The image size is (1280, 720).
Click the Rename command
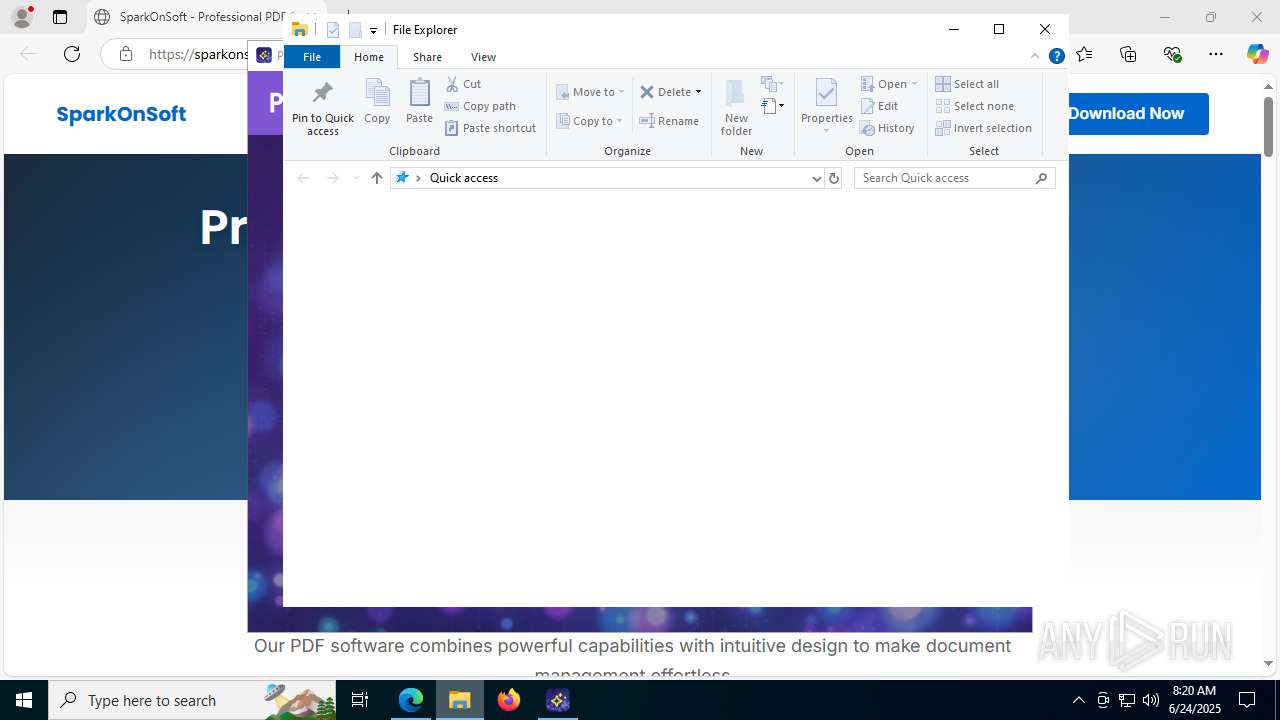point(669,121)
